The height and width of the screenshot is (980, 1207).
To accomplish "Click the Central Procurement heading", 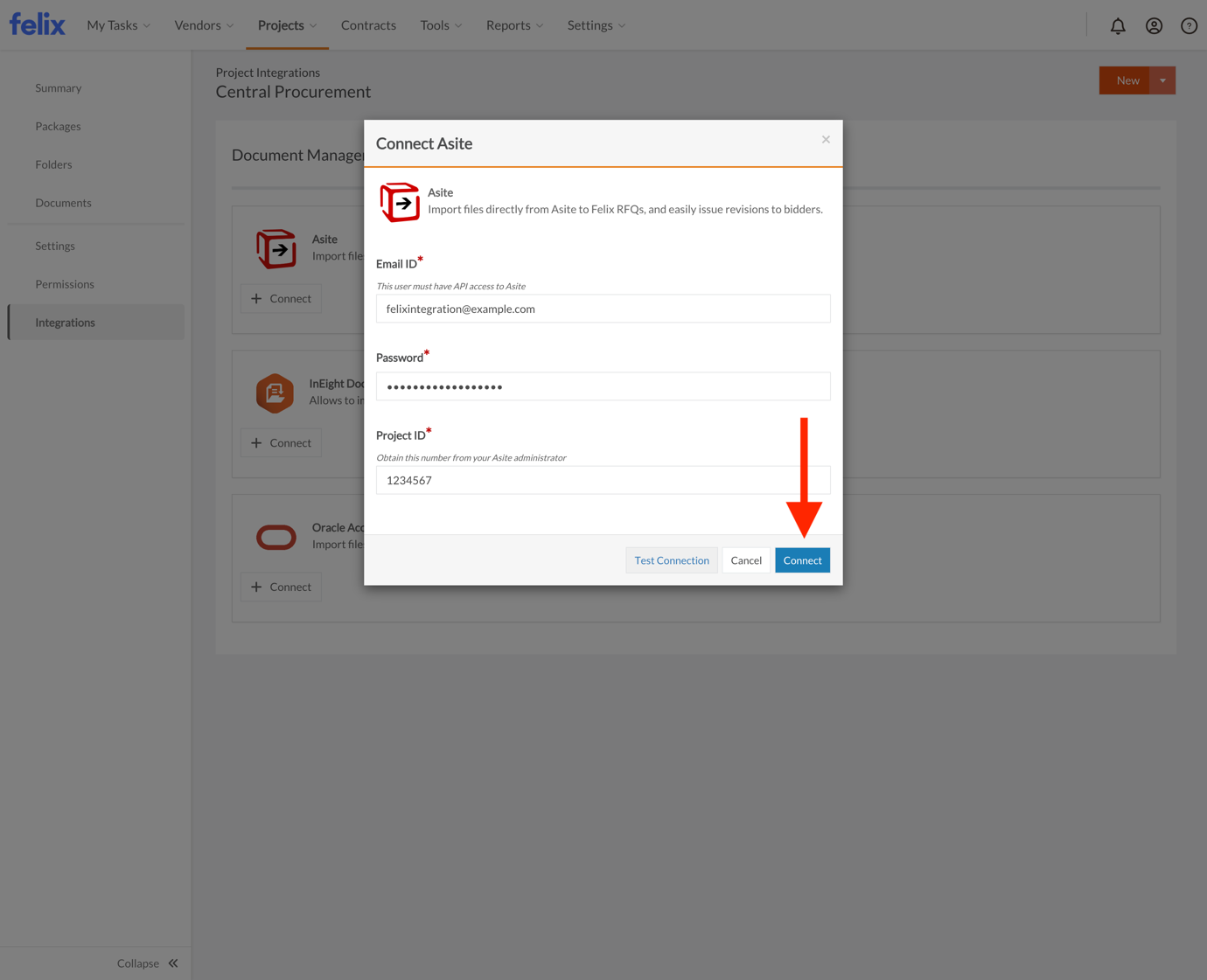I will click(293, 92).
